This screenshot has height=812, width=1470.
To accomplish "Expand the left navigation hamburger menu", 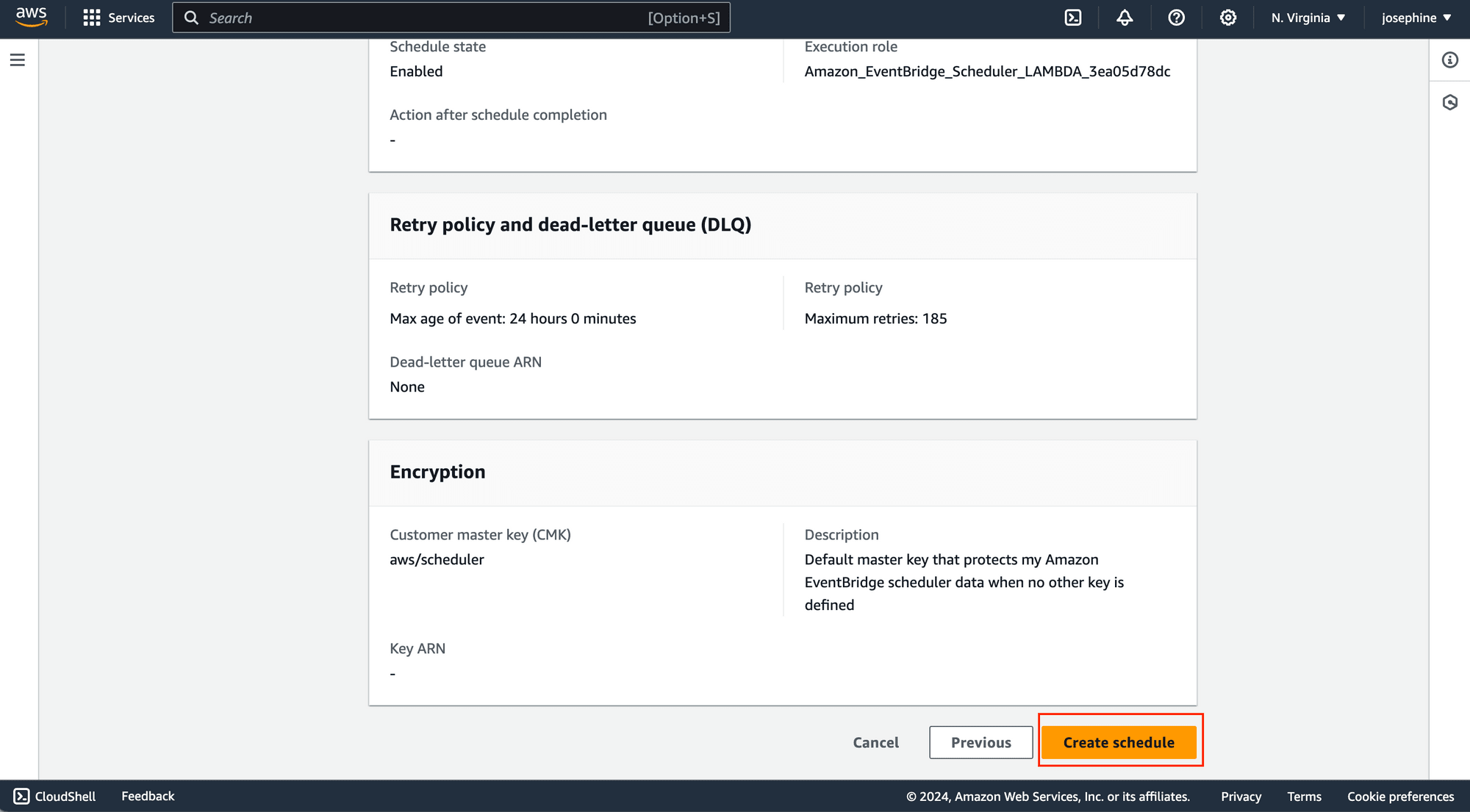I will click(18, 60).
